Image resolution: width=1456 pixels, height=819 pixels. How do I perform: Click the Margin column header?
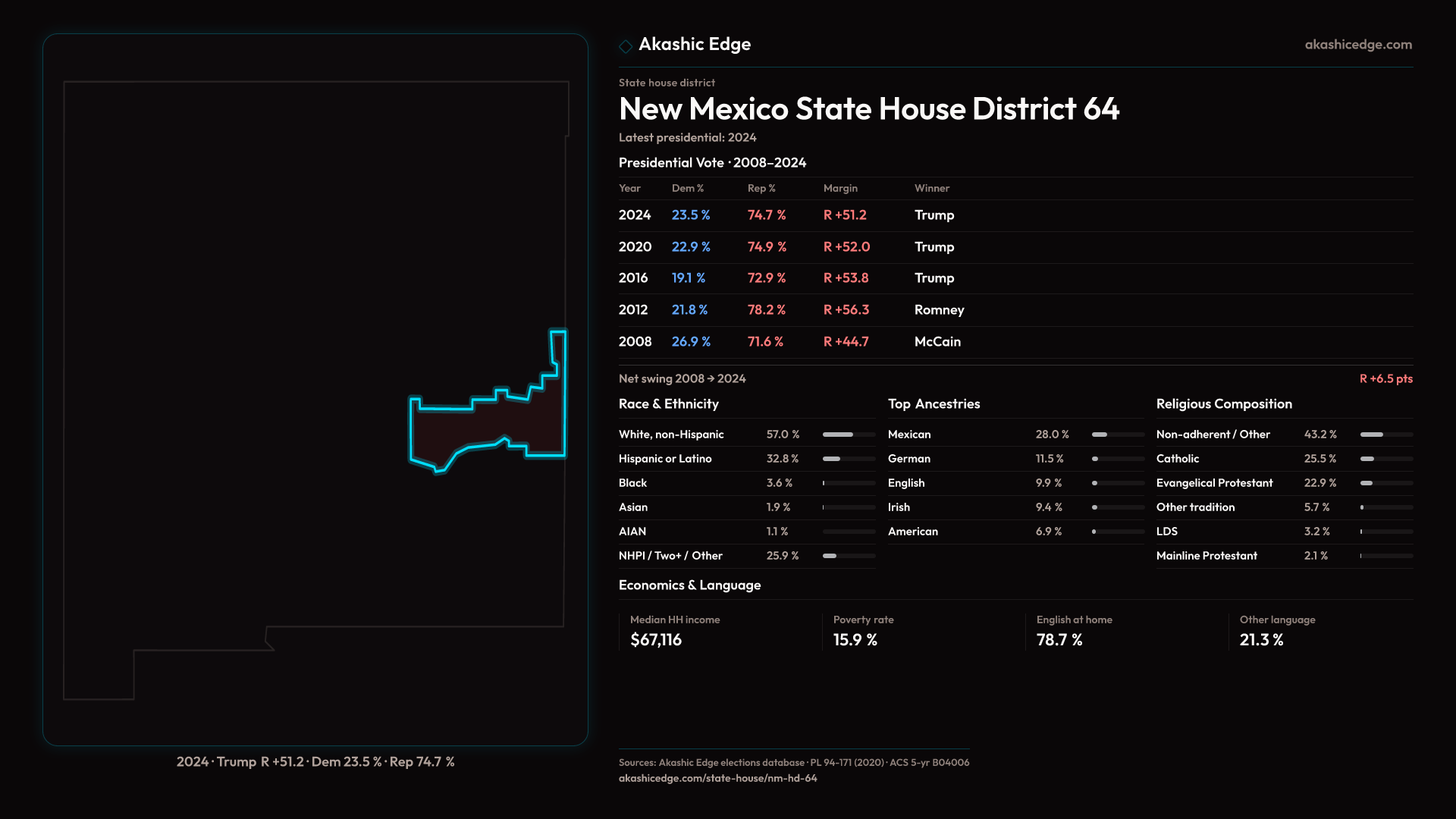[x=840, y=188]
